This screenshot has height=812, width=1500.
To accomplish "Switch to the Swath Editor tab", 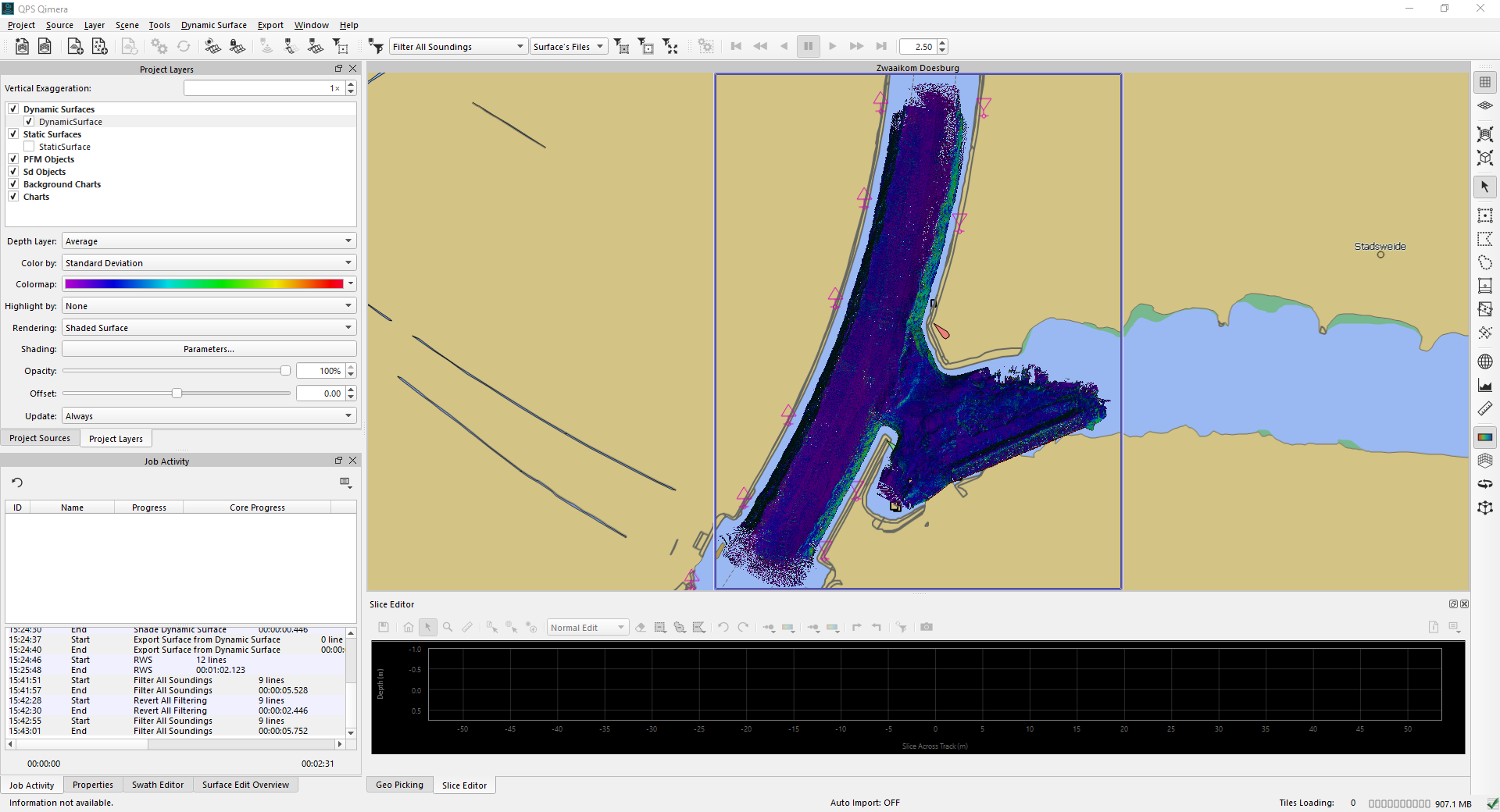I will pyautogui.click(x=158, y=785).
